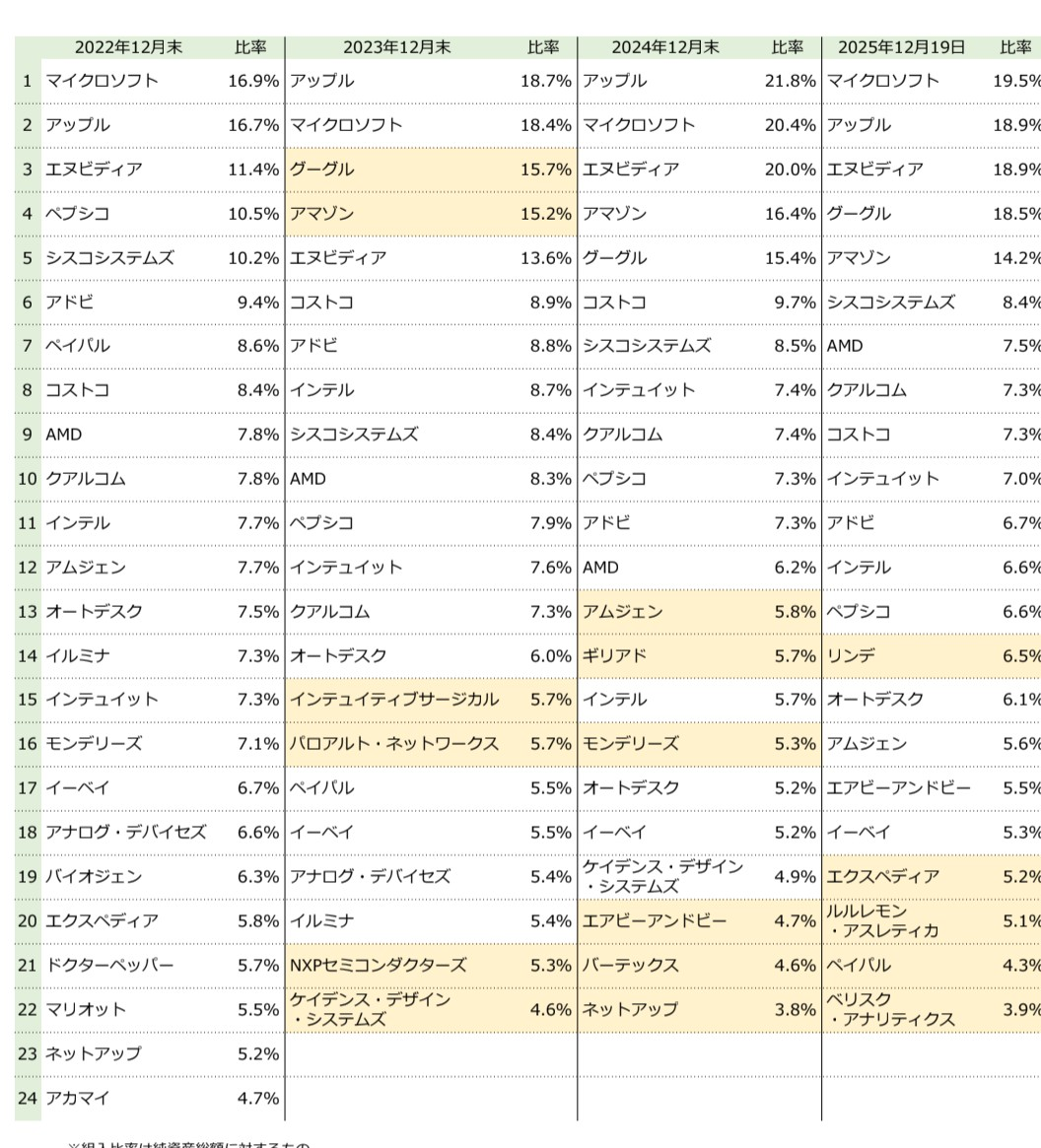Viewport: 1041px width, 1148px height.
Task: Select the highlighted グーグル cell in 2023 column
Action: pos(322,169)
